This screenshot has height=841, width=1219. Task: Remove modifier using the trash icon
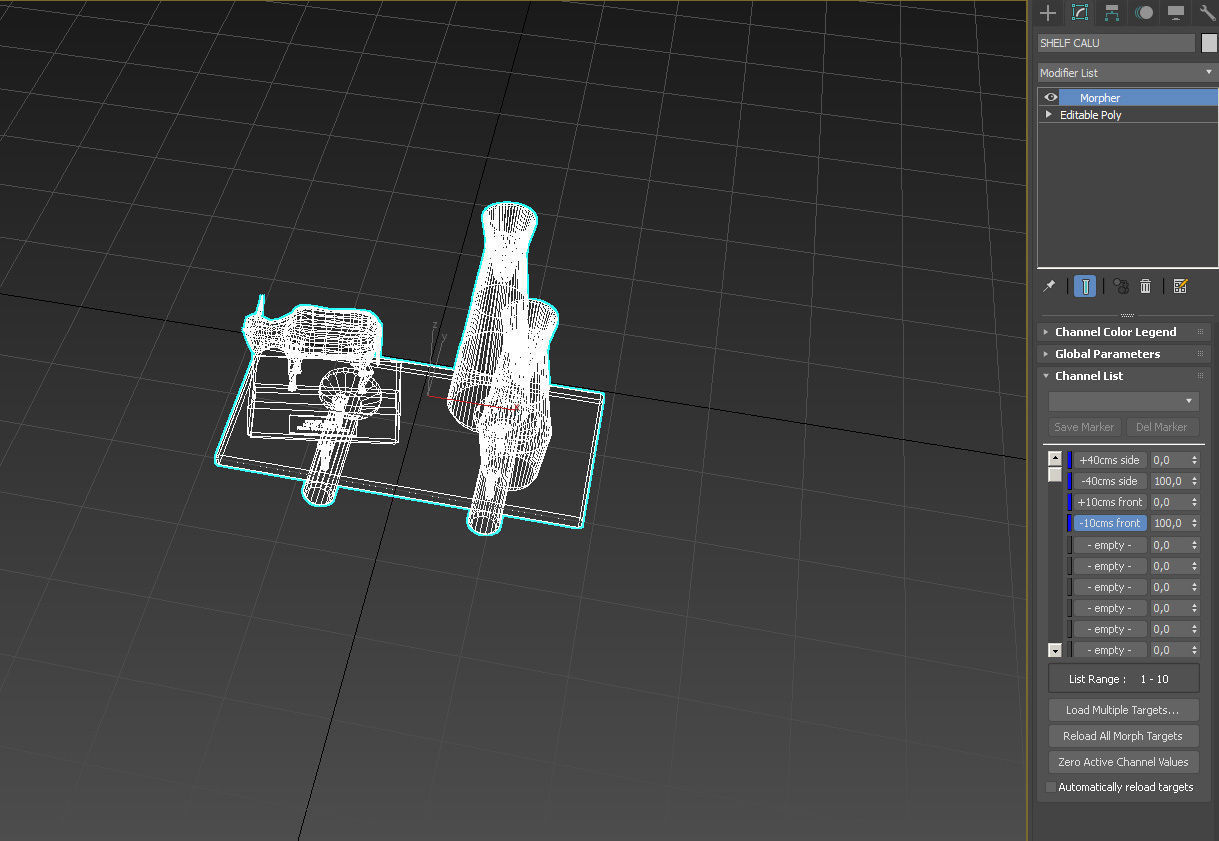tap(1146, 286)
